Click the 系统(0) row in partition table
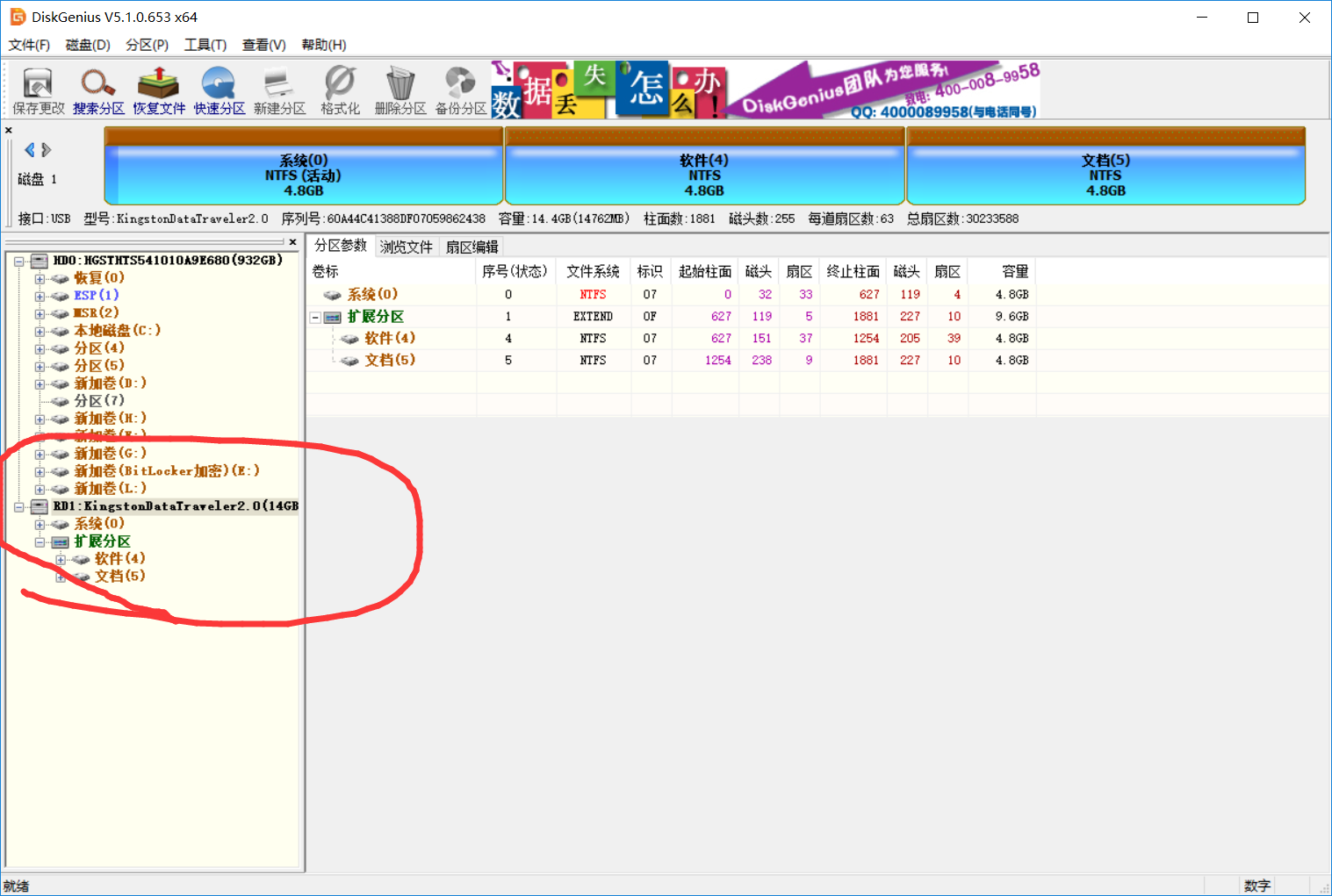Viewport: 1332px width, 896px height. coord(671,295)
